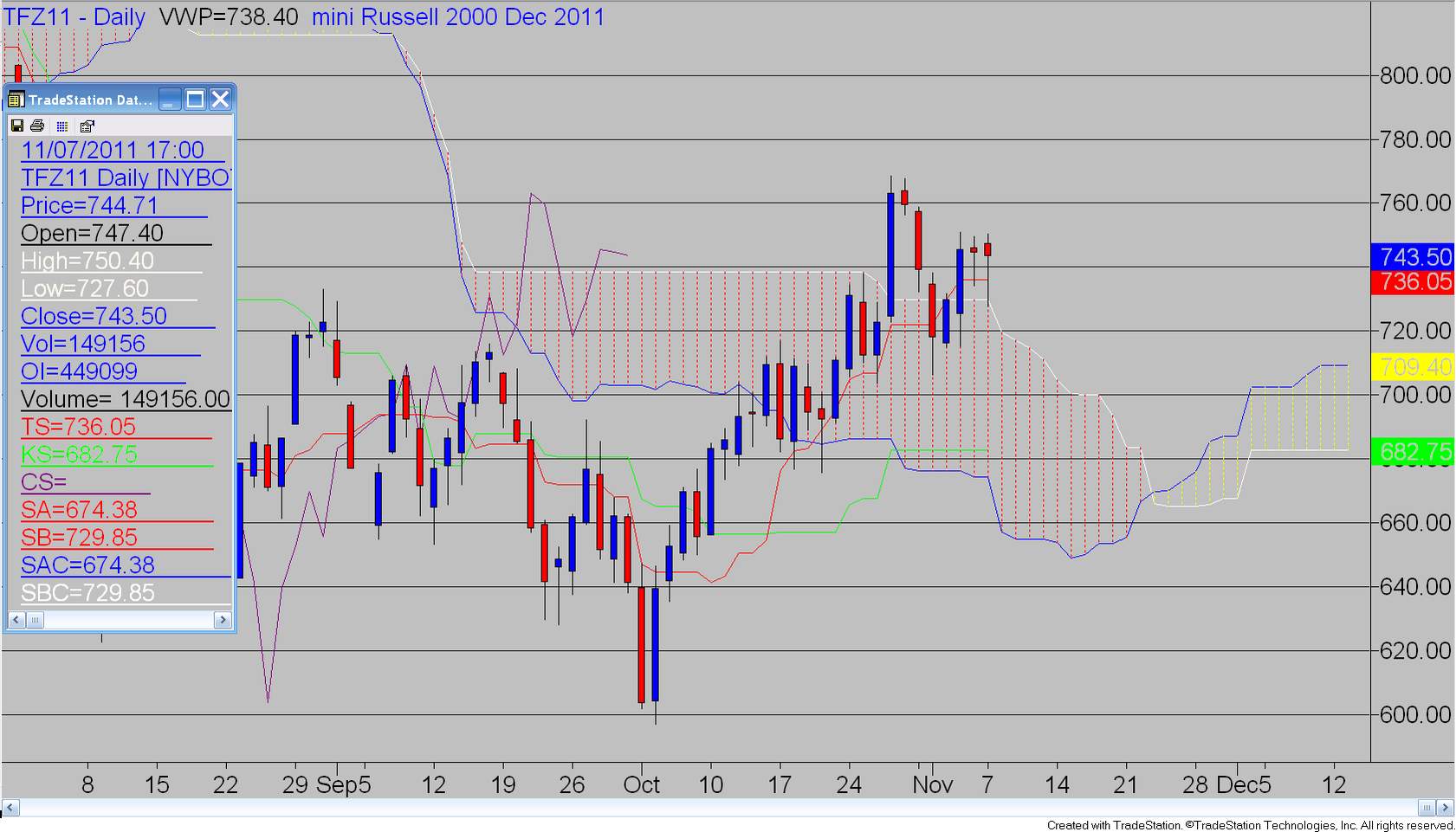Viewport: 1456px width, 832px height.
Task: Save the data window contents via floppy icon
Action: (16, 126)
